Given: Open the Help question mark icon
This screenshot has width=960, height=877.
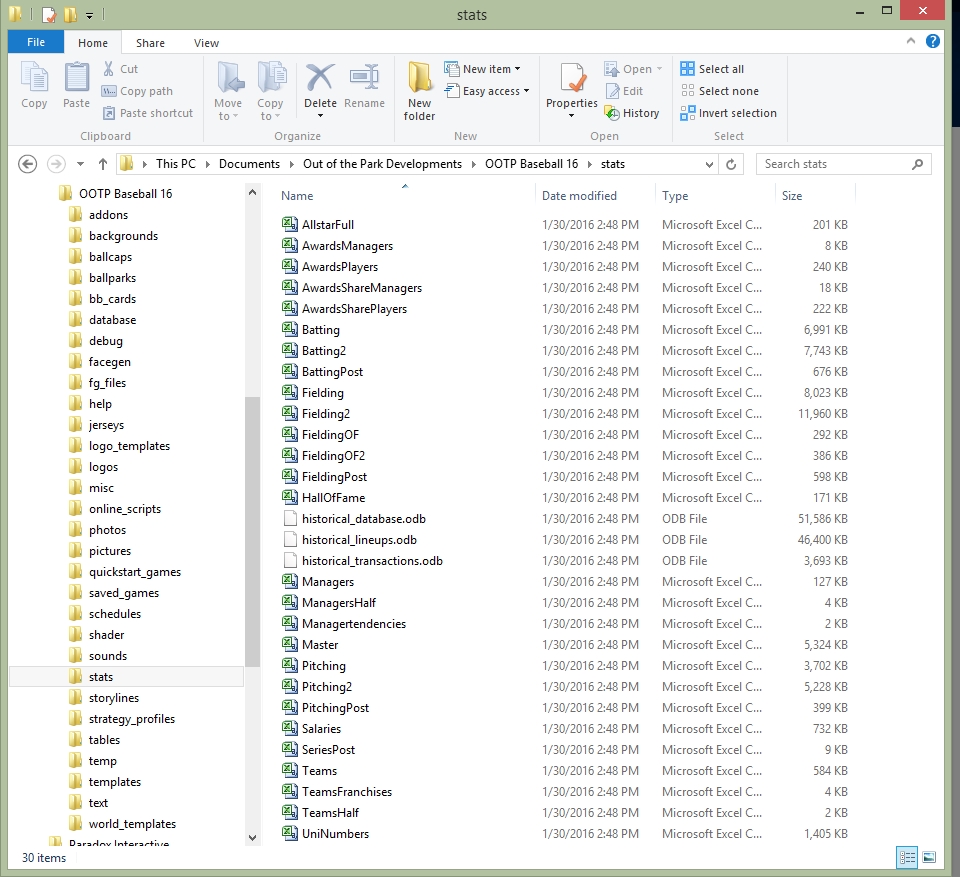Looking at the screenshot, I should coord(933,42).
